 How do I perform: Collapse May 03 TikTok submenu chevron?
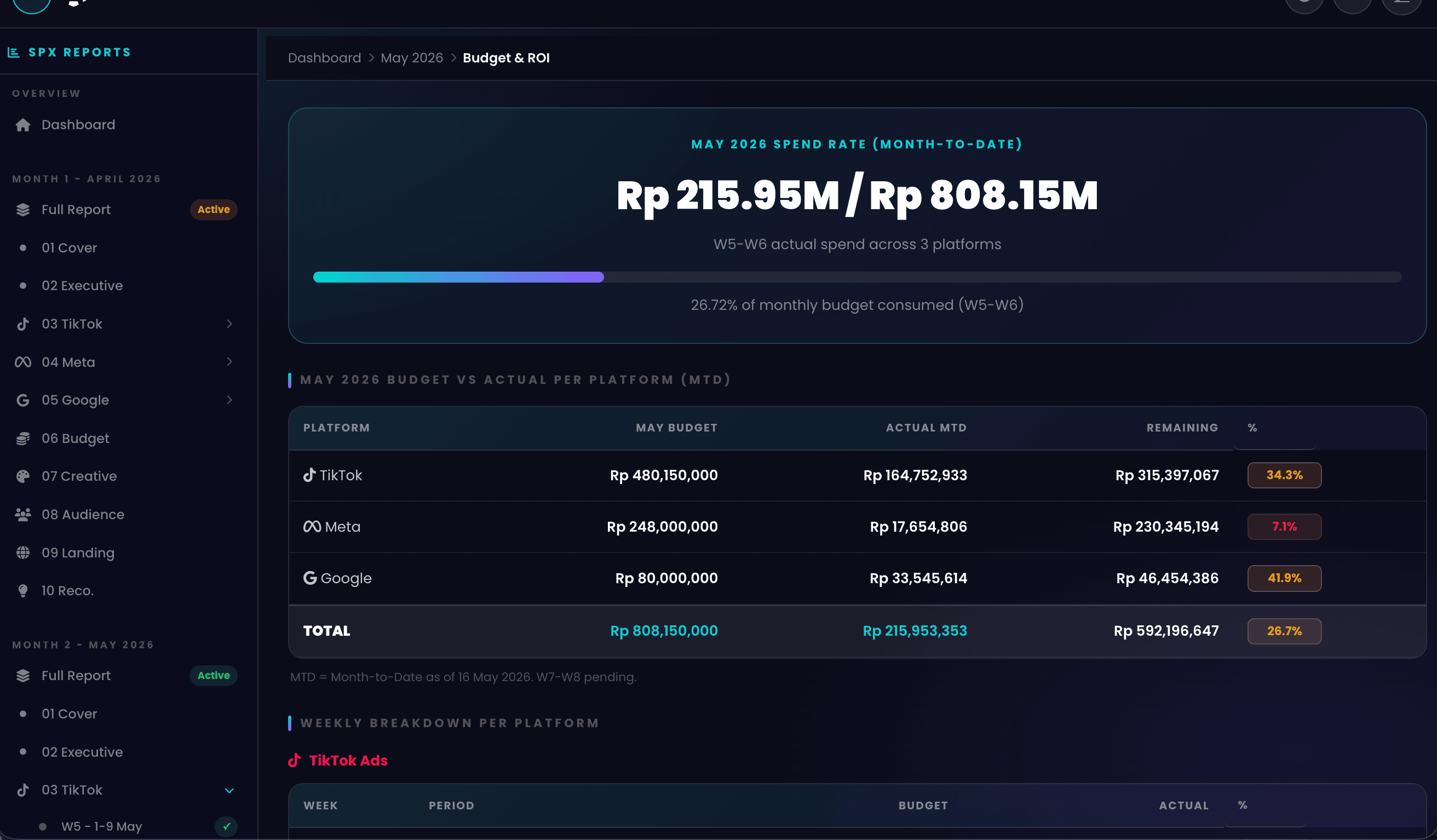229,790
